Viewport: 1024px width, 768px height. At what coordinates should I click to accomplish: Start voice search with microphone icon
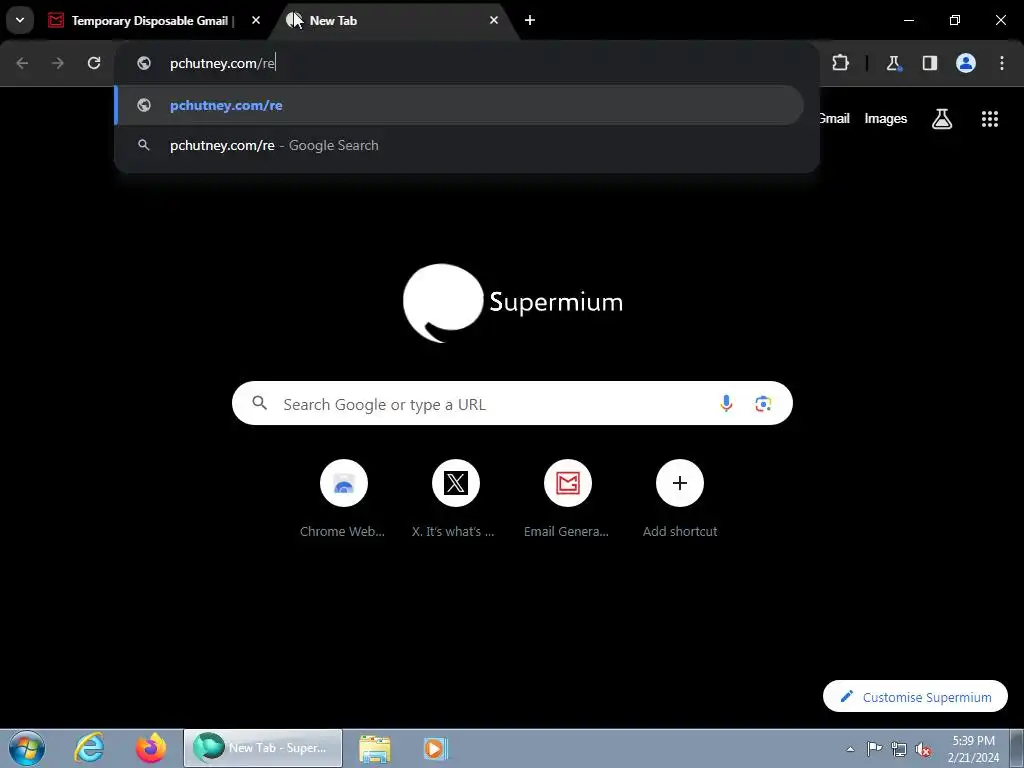[x=726, y=404]
